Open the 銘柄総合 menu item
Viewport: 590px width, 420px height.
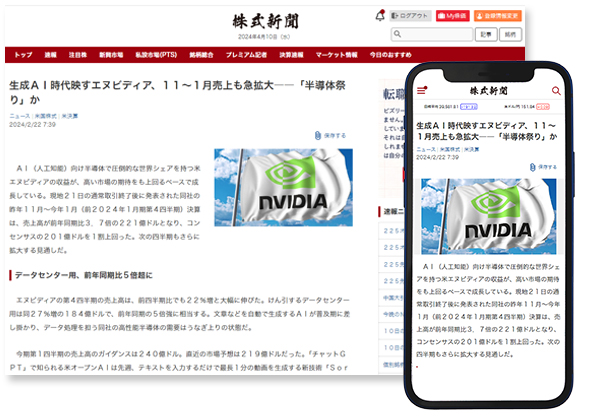click(201, 55)
